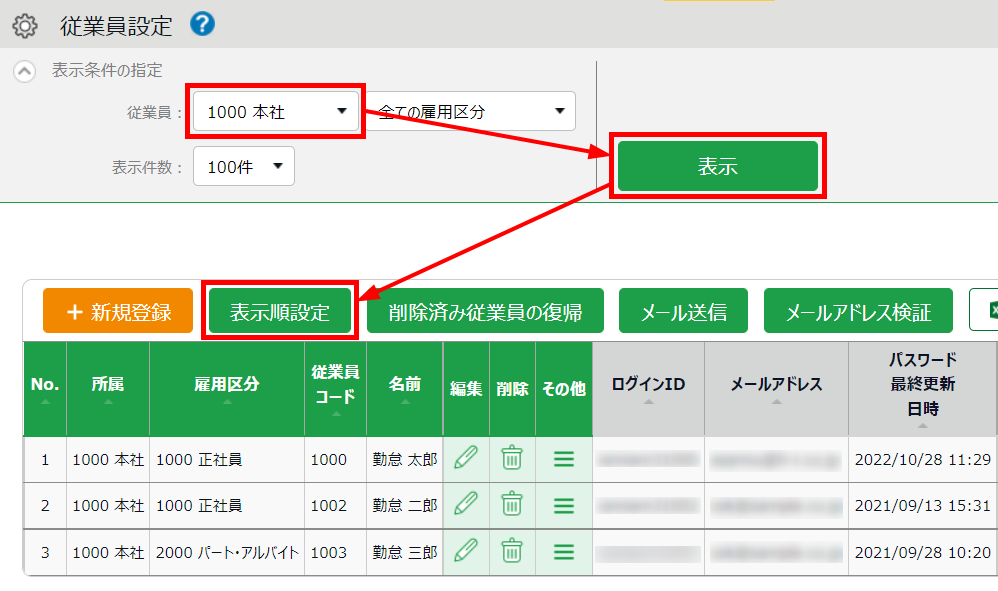This screenshot has height=591, width=998.
Task: Open 表示順設定 display order settings
Action: [x=279, y=312]
